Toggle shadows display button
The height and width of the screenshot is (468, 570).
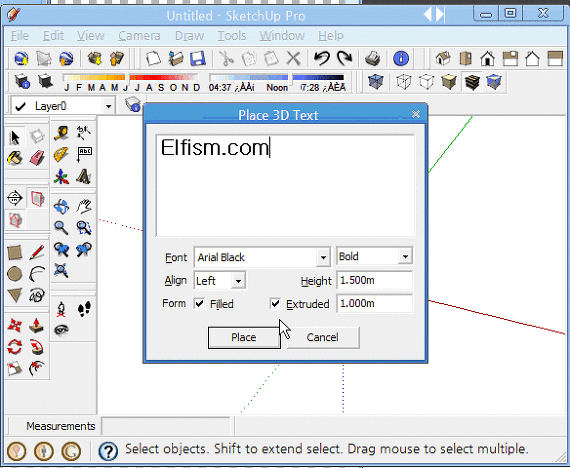pyautogui.click(x=45, y=81)
